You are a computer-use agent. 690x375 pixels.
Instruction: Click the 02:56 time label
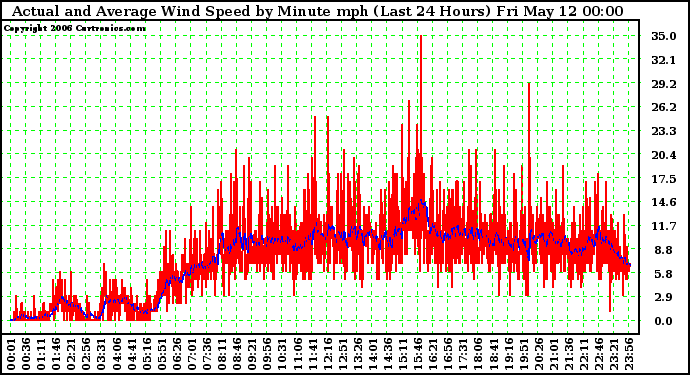[86, 354]
